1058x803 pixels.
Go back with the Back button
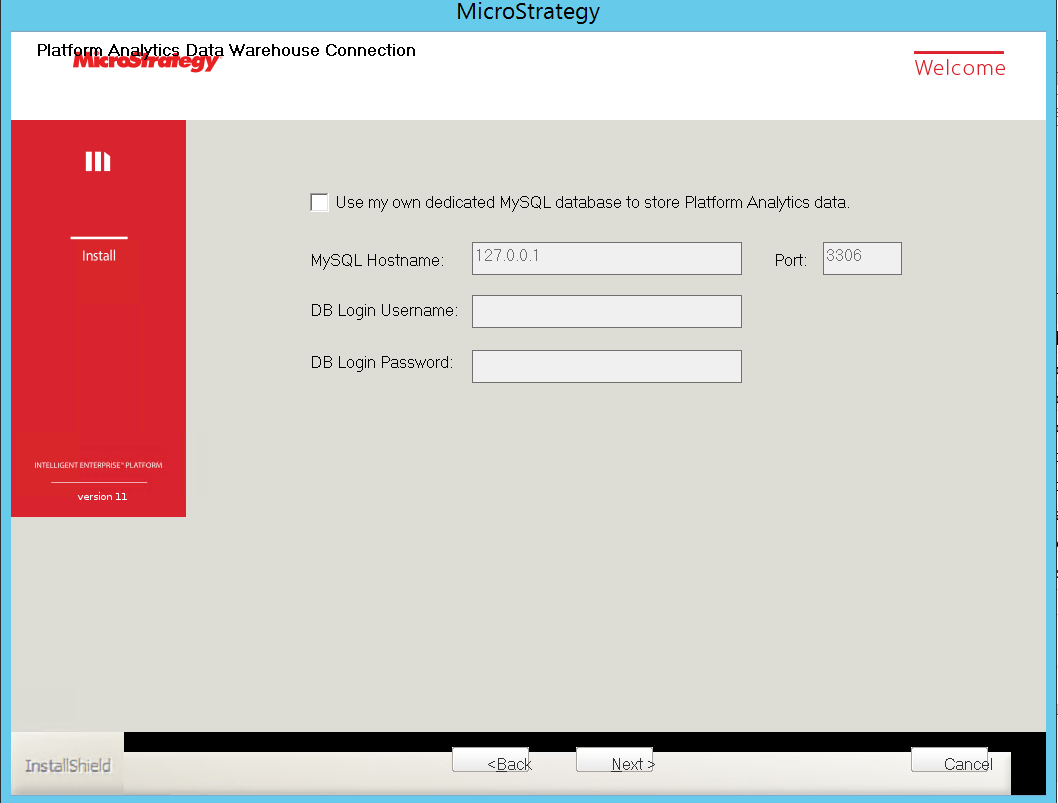[491, 760]
